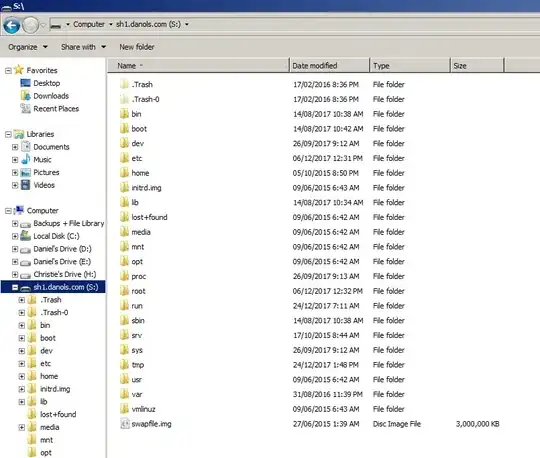Open the Organize dropdown menu

tap(28, 47)
